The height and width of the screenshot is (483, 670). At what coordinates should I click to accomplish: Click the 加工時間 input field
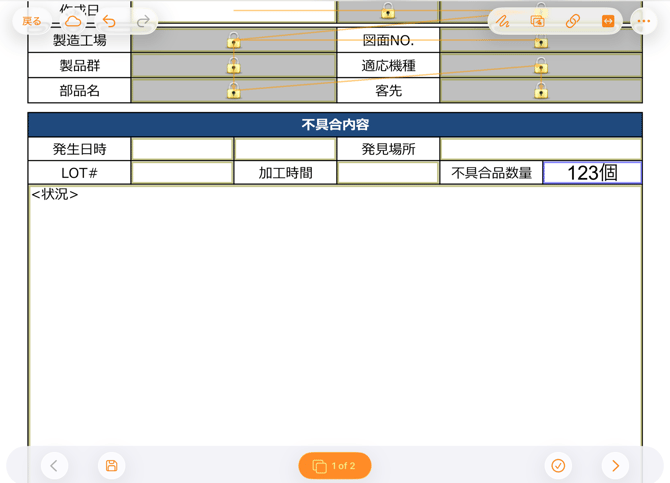click(x=387, y=173)
